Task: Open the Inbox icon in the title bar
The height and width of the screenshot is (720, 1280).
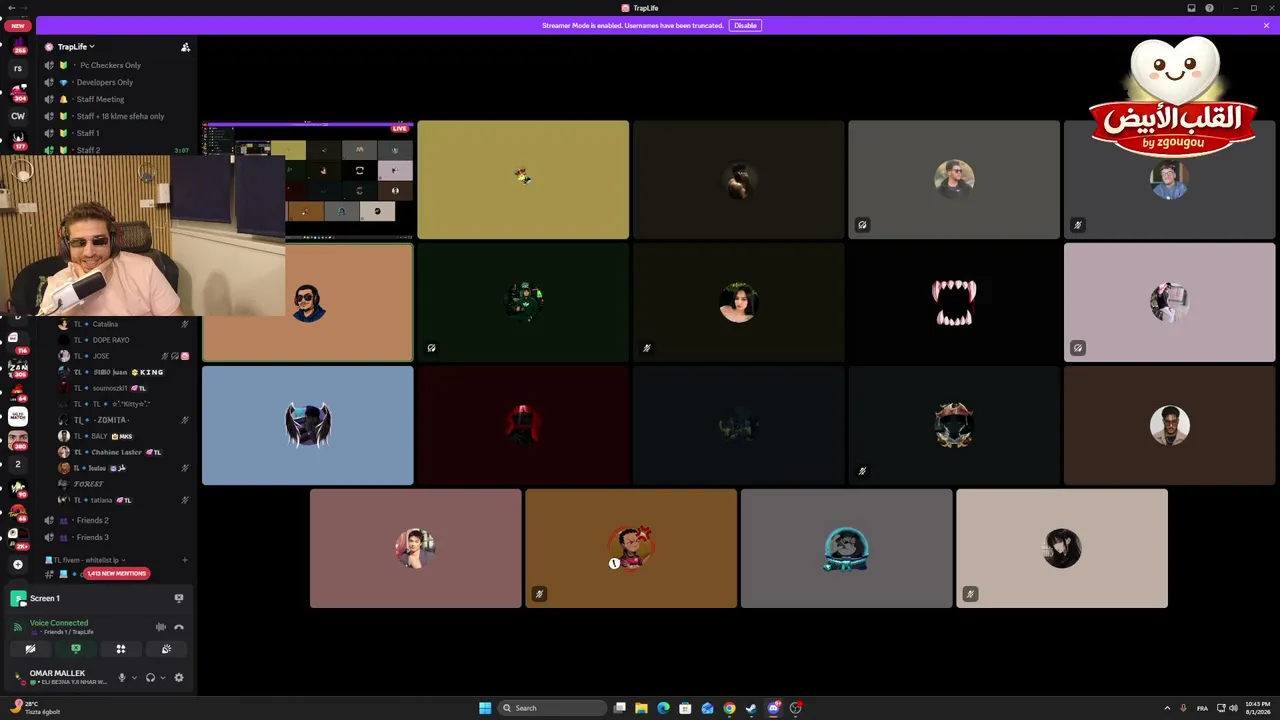Action: (1191, 8)
